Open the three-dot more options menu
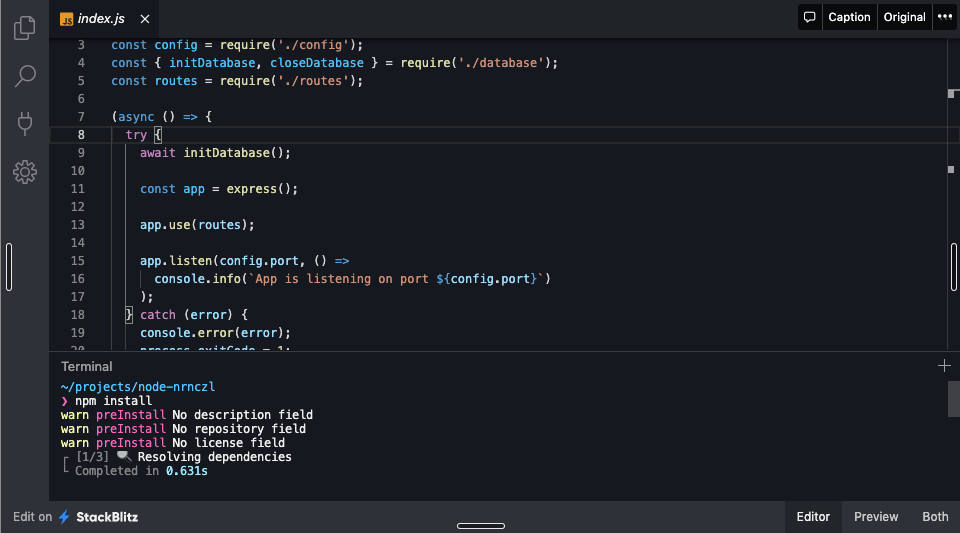 point(945,17)
